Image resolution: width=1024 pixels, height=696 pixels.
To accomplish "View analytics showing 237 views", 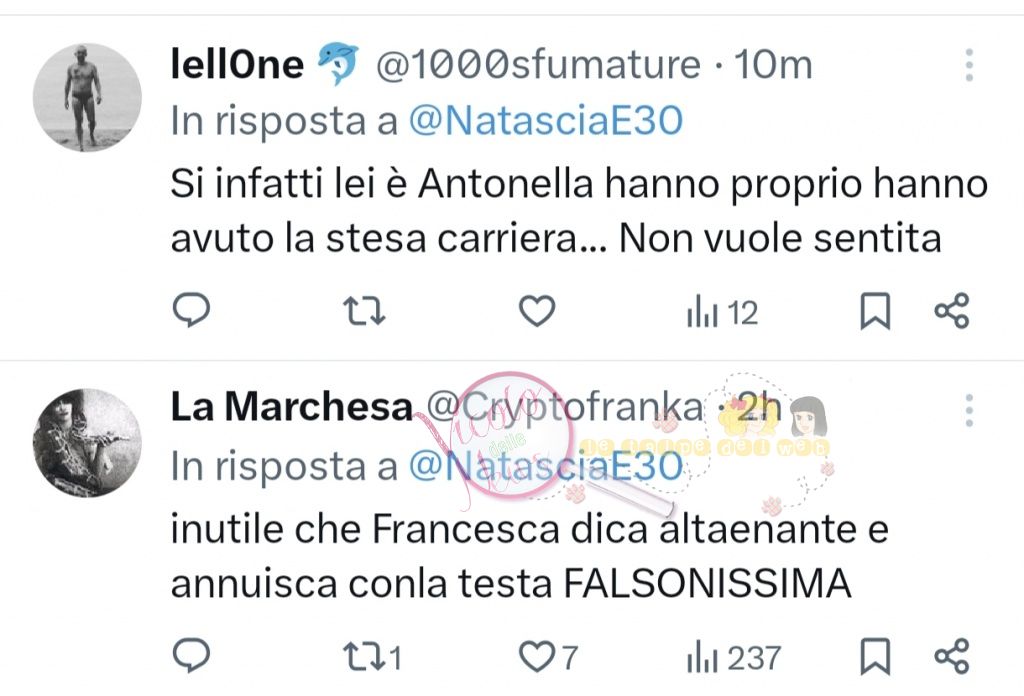I will 732,657.
